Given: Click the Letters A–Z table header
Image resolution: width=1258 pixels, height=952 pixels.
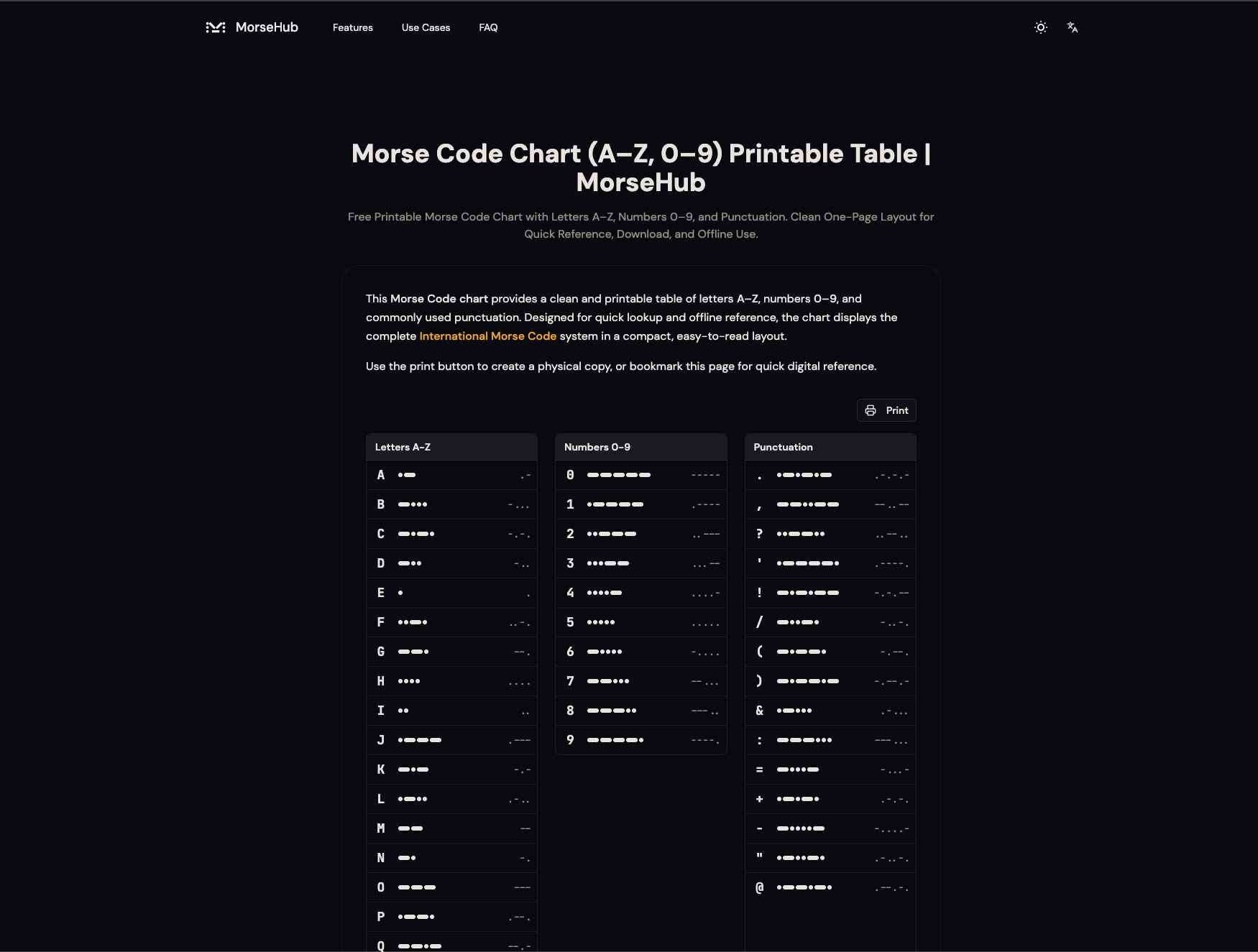Looking at the screenshot, I should point(403,446).
